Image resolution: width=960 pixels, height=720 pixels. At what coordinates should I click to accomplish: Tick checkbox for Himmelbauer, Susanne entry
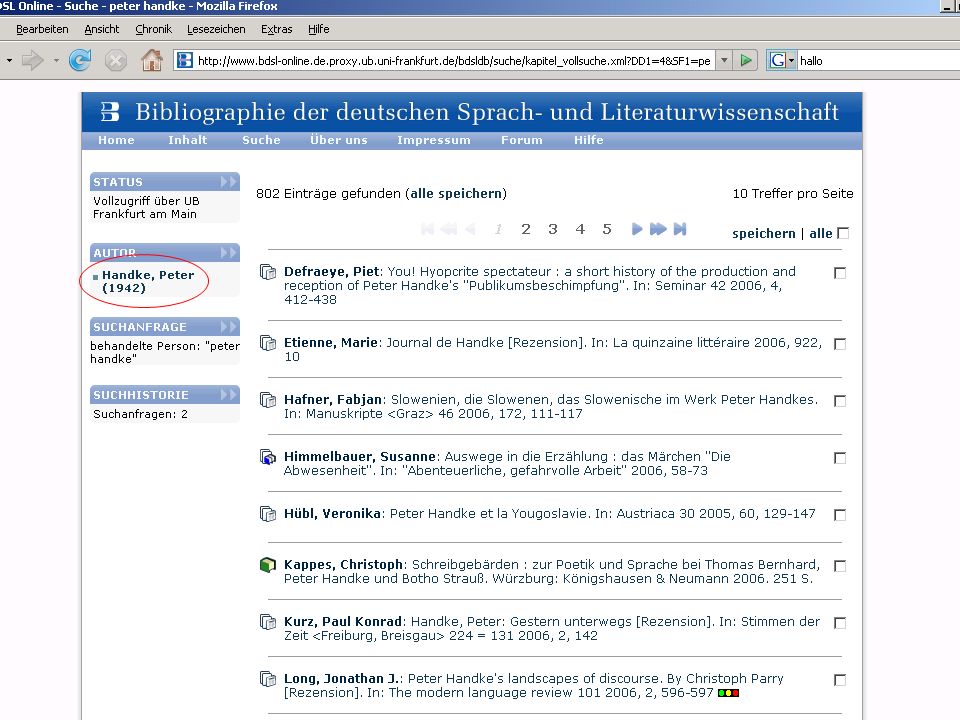[x=840, y=458]
